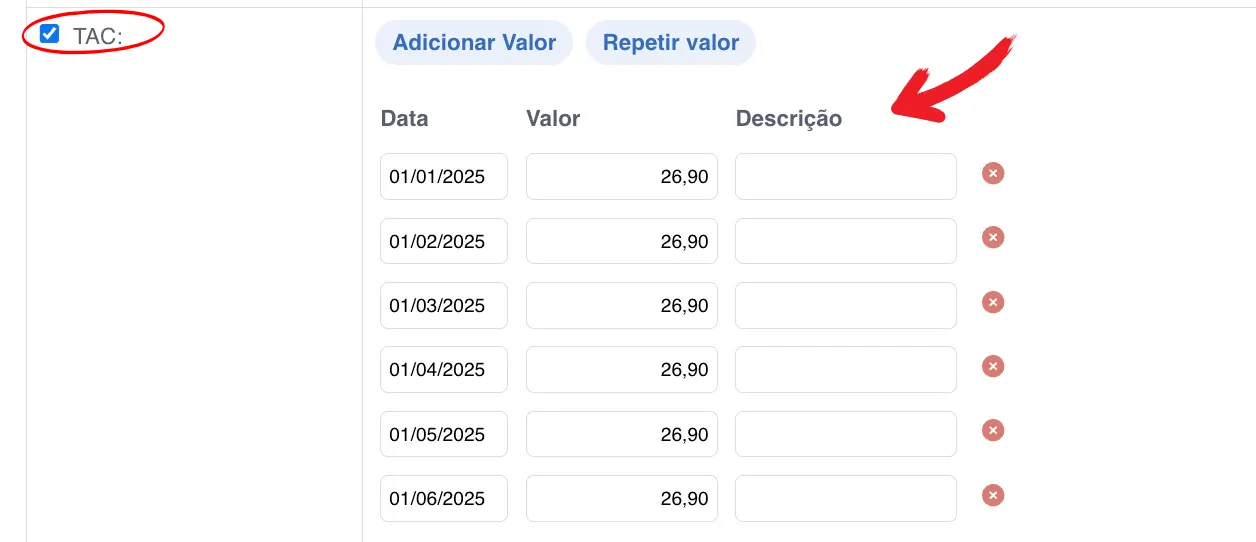The width and height of the screenshot is (1256, 542).
Task: Edit the 01/05/2025 date field
Action: click(x=444, y=434)
